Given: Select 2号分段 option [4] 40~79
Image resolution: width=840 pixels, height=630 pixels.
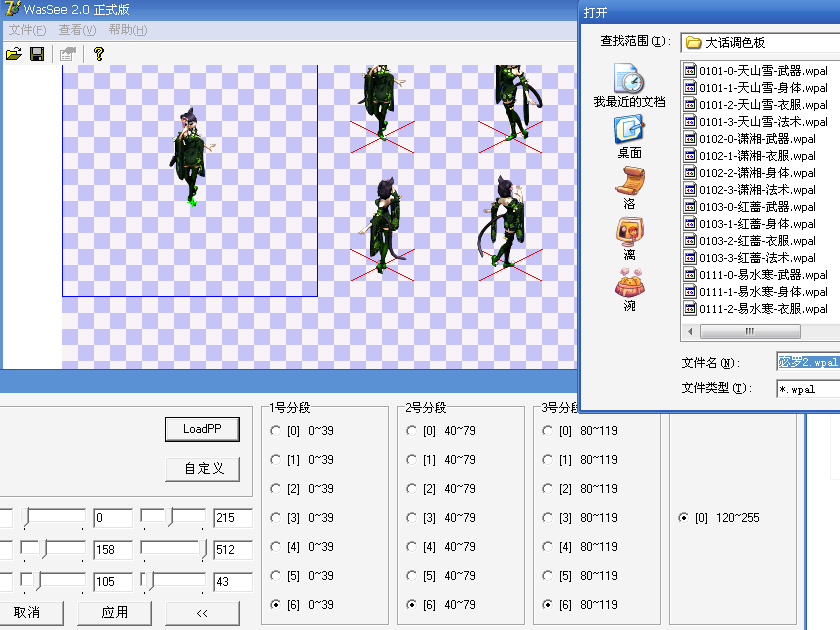Looking at the screenshot, I should [x=441, y=546].
